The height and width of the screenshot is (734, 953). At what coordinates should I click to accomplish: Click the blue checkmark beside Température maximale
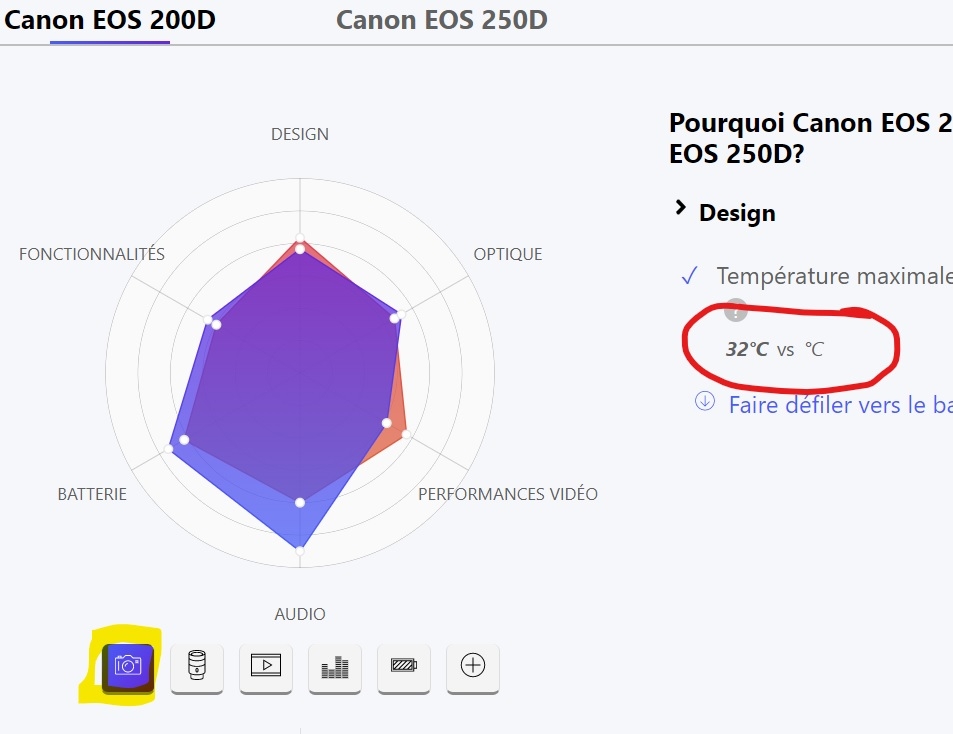coord(690,276)
